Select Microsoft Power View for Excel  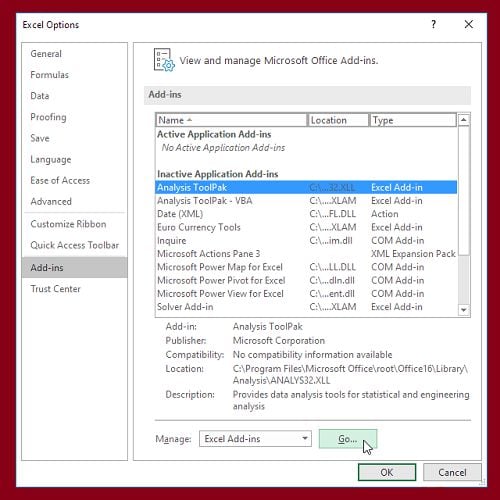coord(306,294)
